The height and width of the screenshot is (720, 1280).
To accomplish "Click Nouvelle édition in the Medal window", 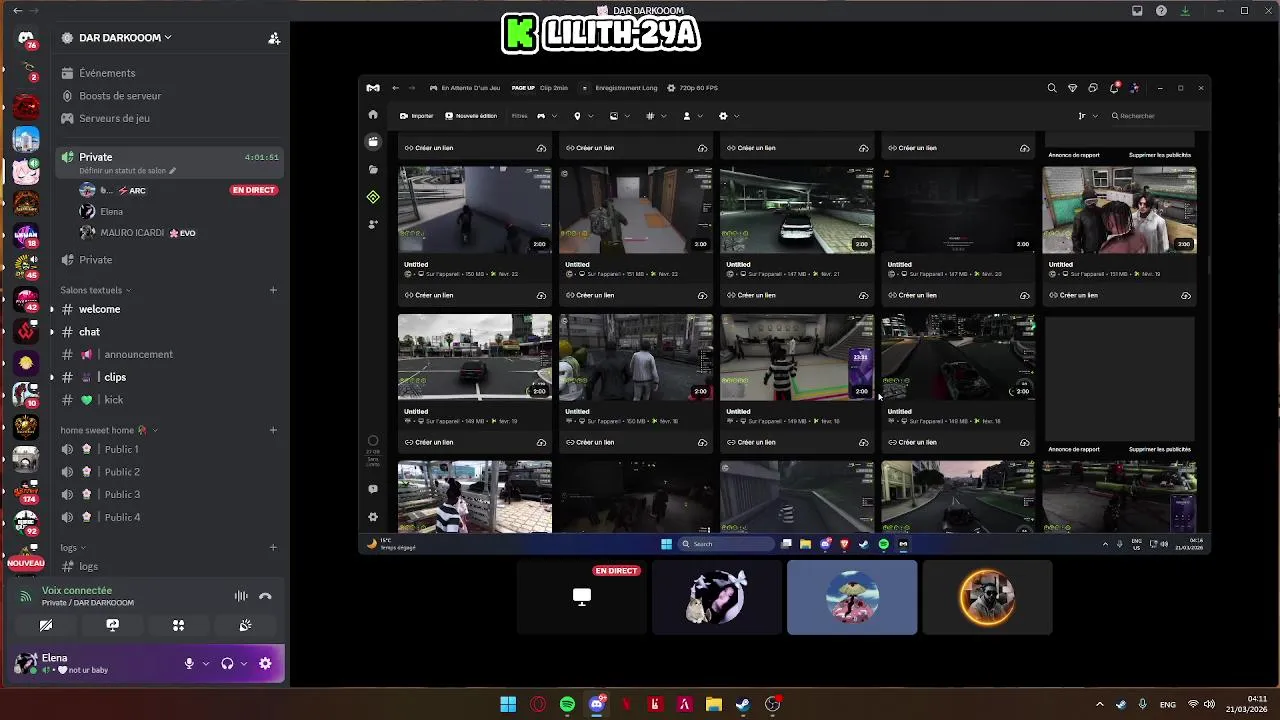I will point(471,116).
